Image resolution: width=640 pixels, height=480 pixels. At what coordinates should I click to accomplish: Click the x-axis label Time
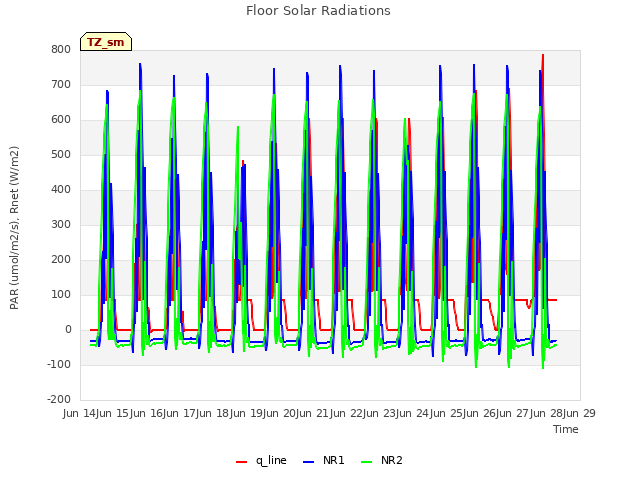(566, 429)
